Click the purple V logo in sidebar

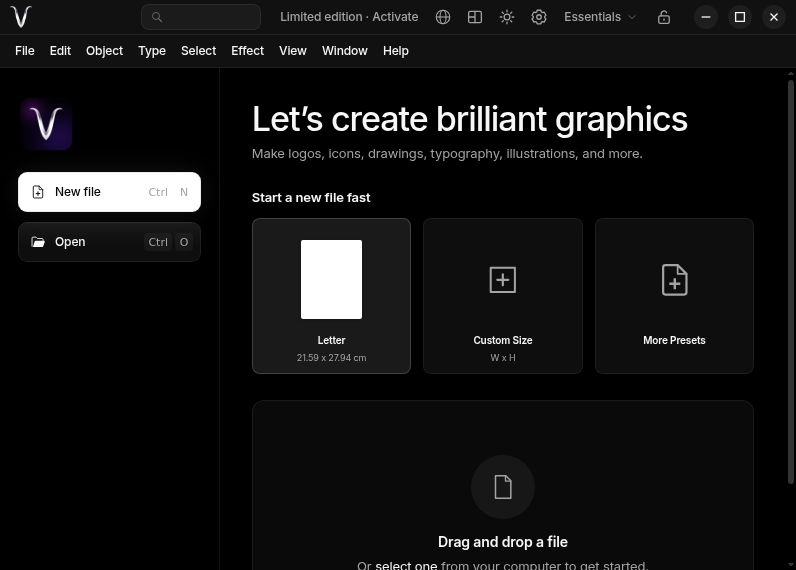[46, 124]
